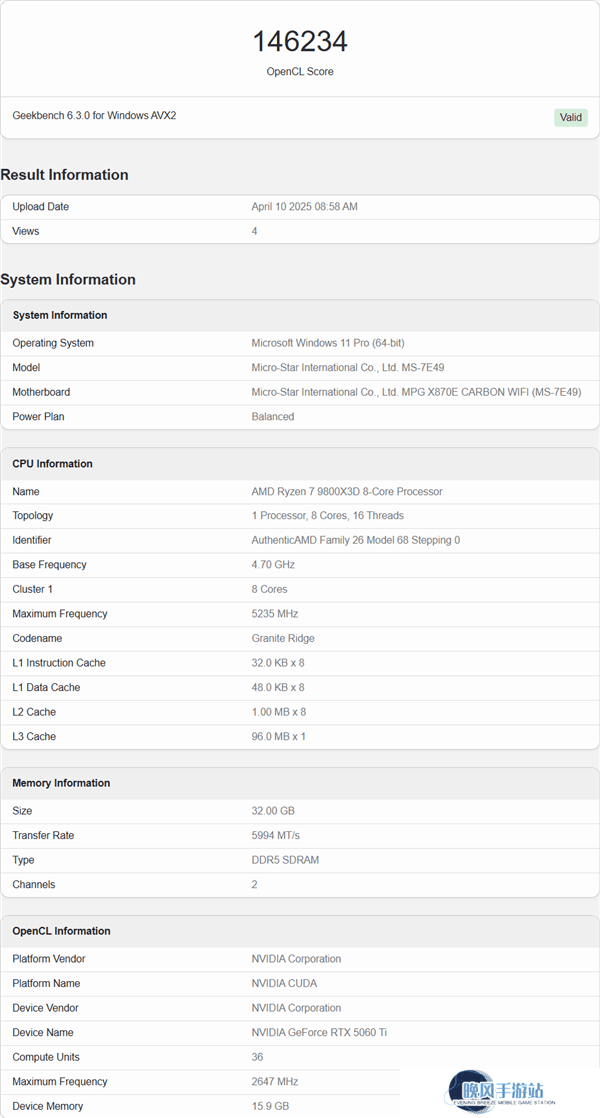This screenshot has height=1118, width=600.
Task: Click the Channels value 2
Action: [254, 884]
